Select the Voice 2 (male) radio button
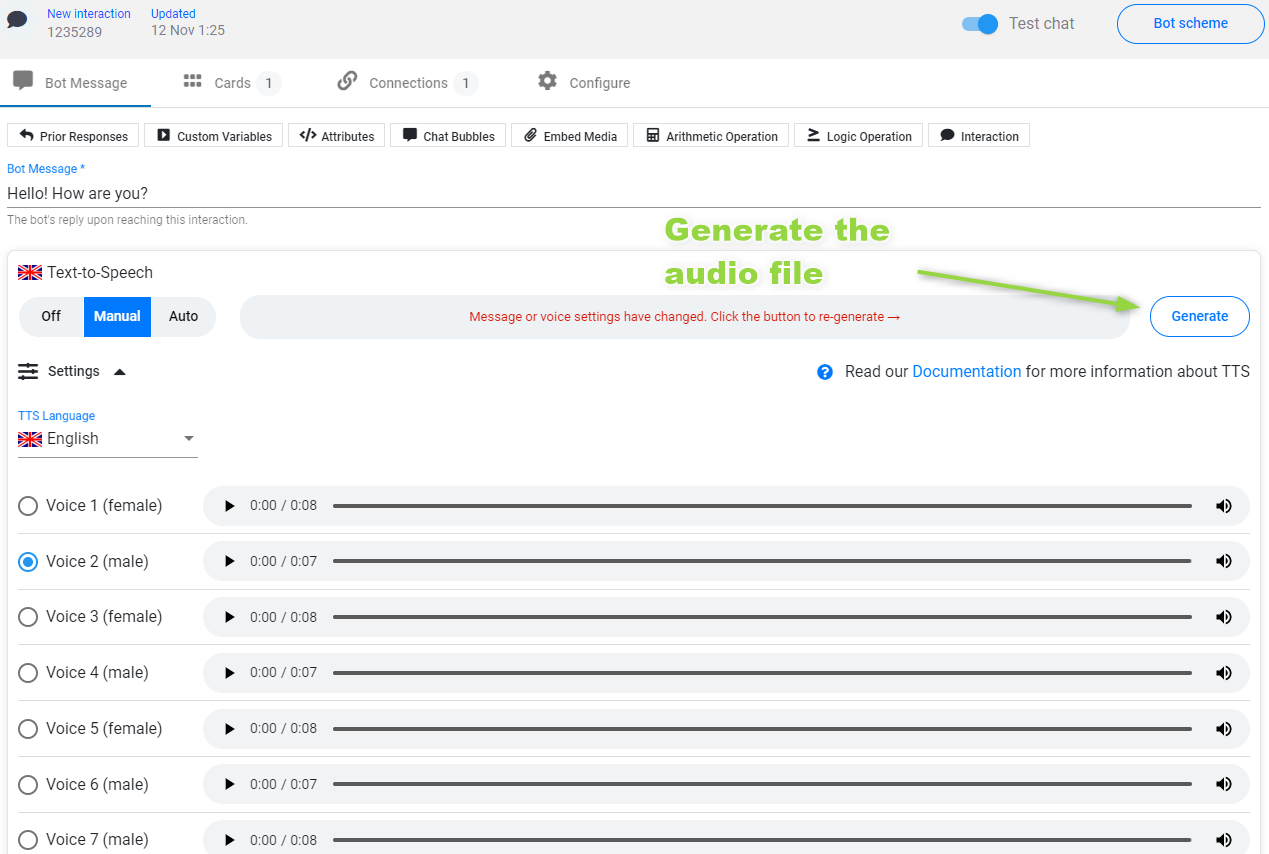Screen dimensions: 1269x854 pos(28,562)
